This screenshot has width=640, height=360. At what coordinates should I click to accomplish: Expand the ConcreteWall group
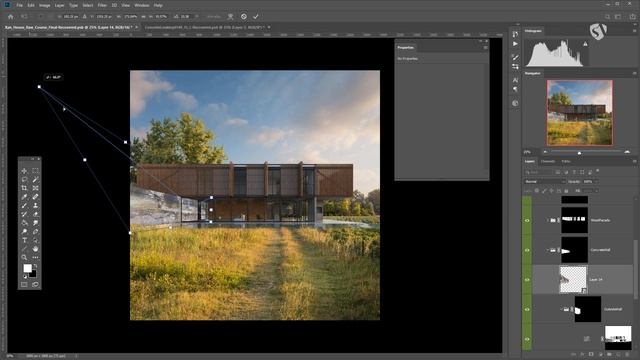pyautogui.click(x=548, y=250)
